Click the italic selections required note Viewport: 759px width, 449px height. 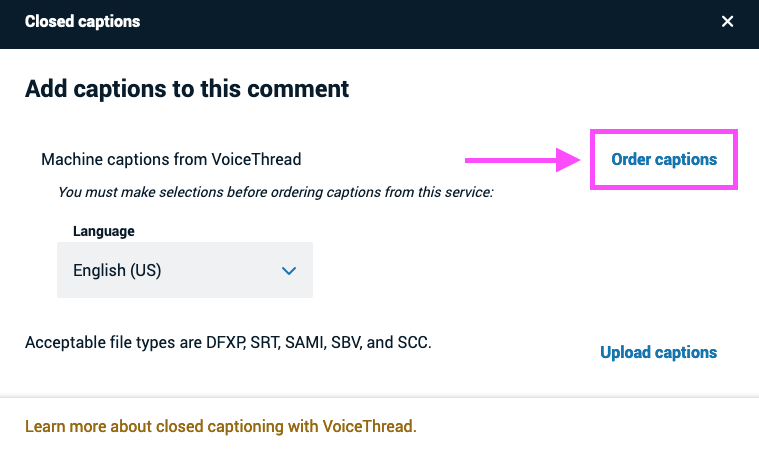pyautogui.click(x=275, y=192)
